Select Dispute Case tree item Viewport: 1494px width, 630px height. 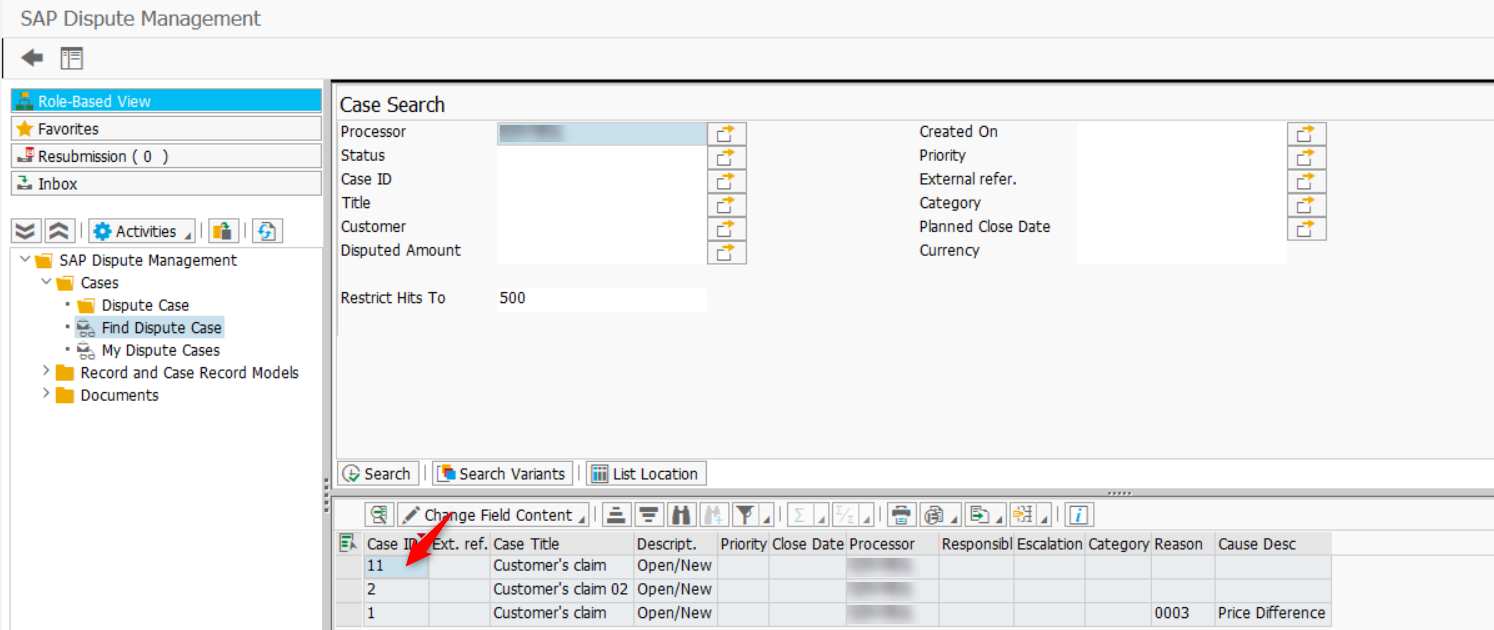145,305
